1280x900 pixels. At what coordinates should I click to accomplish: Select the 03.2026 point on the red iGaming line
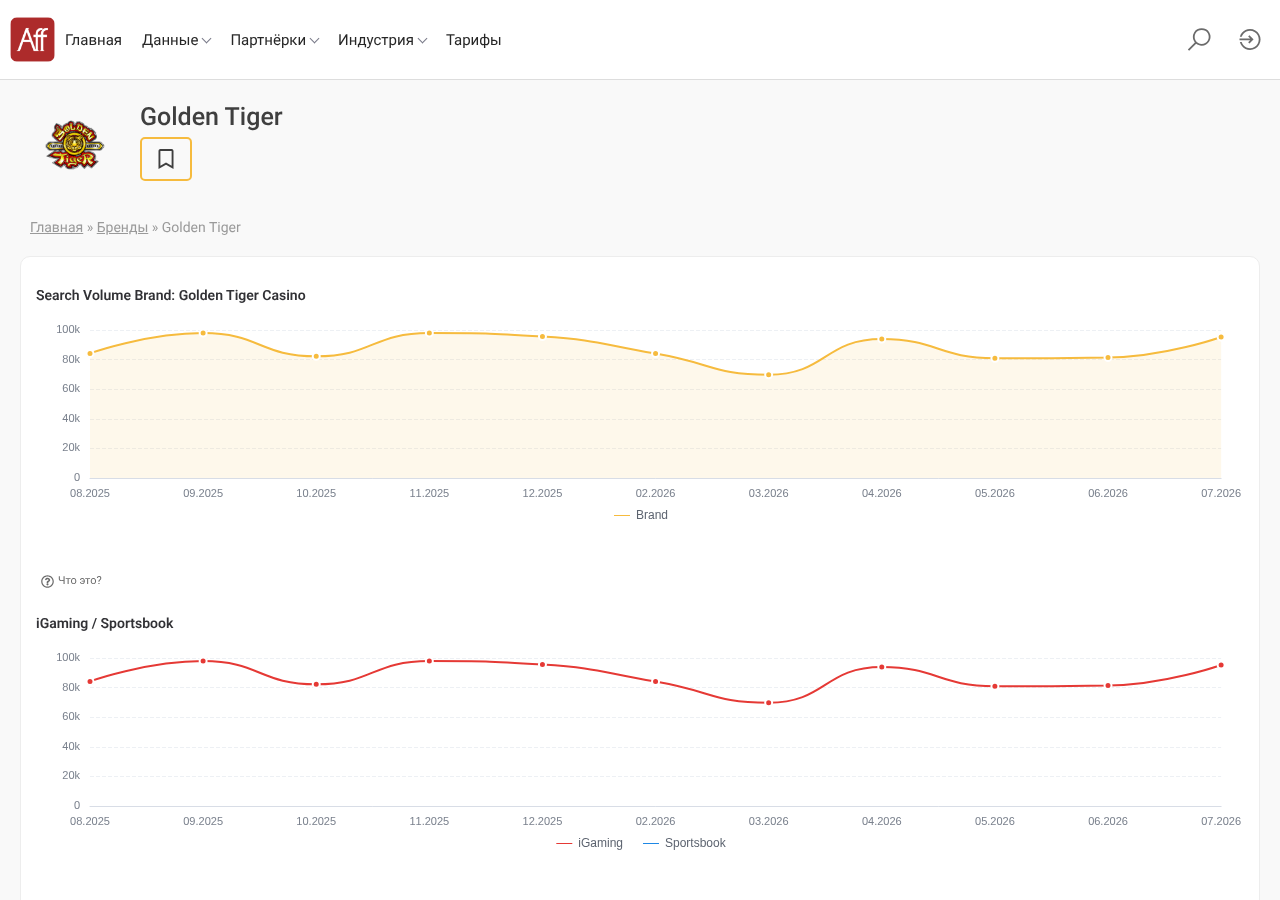click(769, 703)
